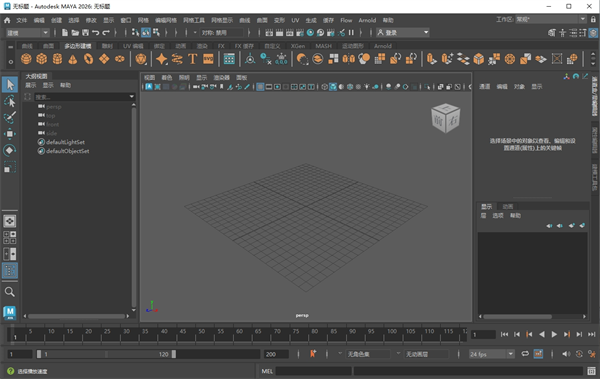The width and height of the screenshot is (600, 379).
Task: Create a polygon sphere from shelf
Action: coord(26,59)
